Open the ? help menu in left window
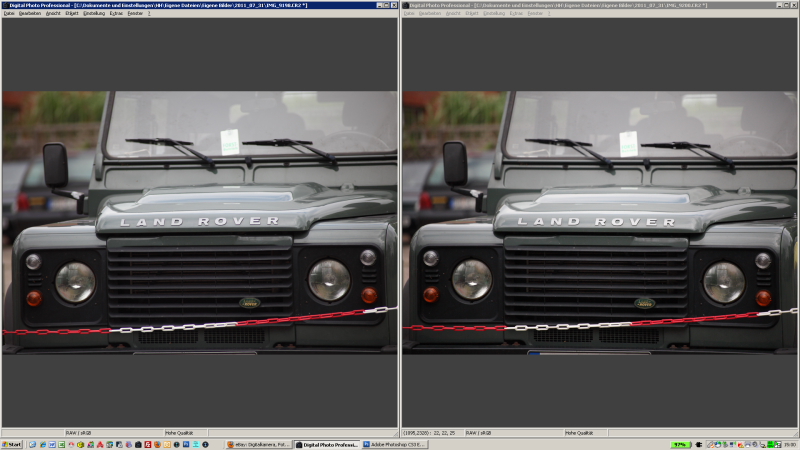 (149, 13)
